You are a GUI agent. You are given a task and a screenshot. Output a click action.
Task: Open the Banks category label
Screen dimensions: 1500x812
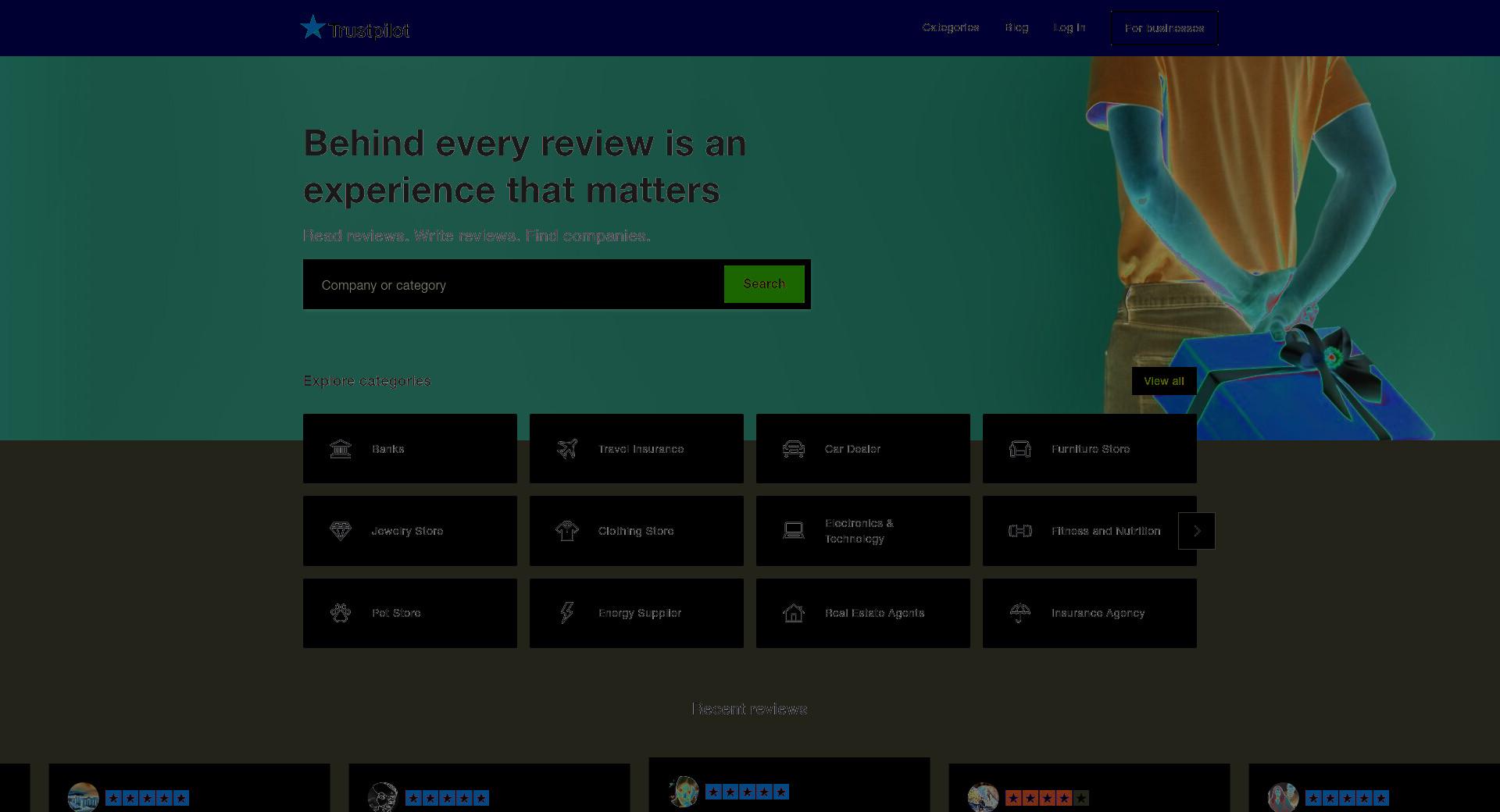[x=388, y=449]
